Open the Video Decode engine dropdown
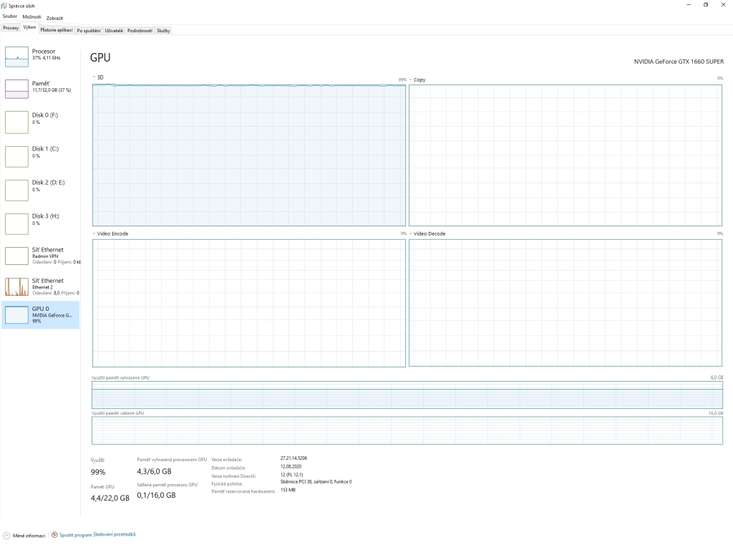The image size is (733, 550). pos(428,234)
